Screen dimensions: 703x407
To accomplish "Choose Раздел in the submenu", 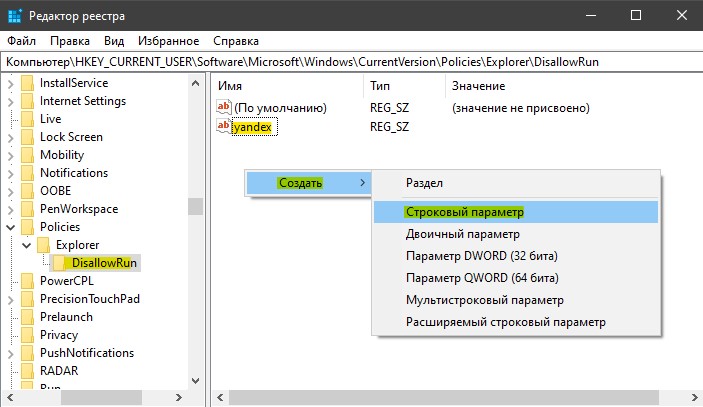I will (x=516, y=183).
